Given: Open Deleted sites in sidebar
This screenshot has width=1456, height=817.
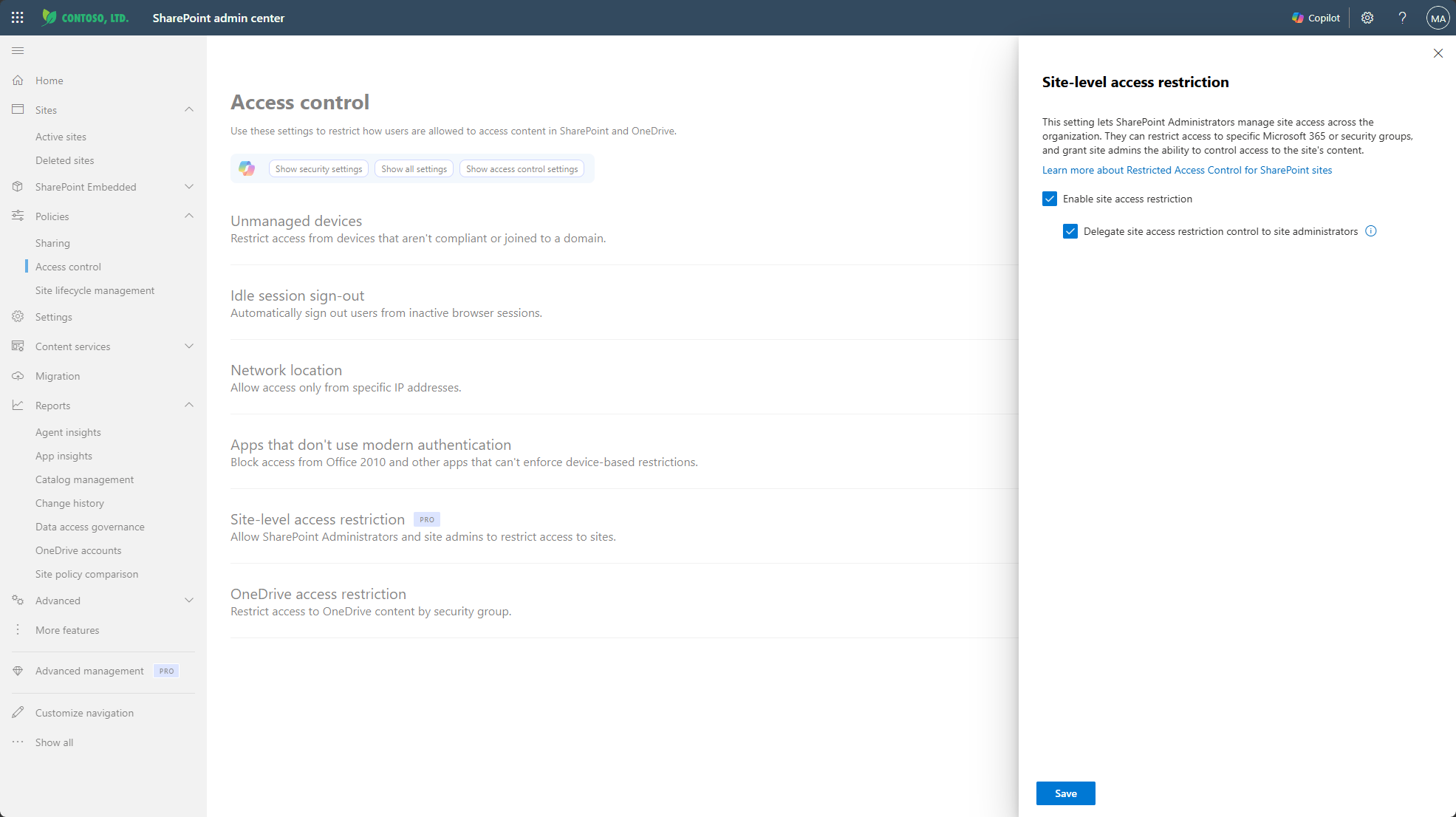Looking at the screenshot, I should click(65, 160).
